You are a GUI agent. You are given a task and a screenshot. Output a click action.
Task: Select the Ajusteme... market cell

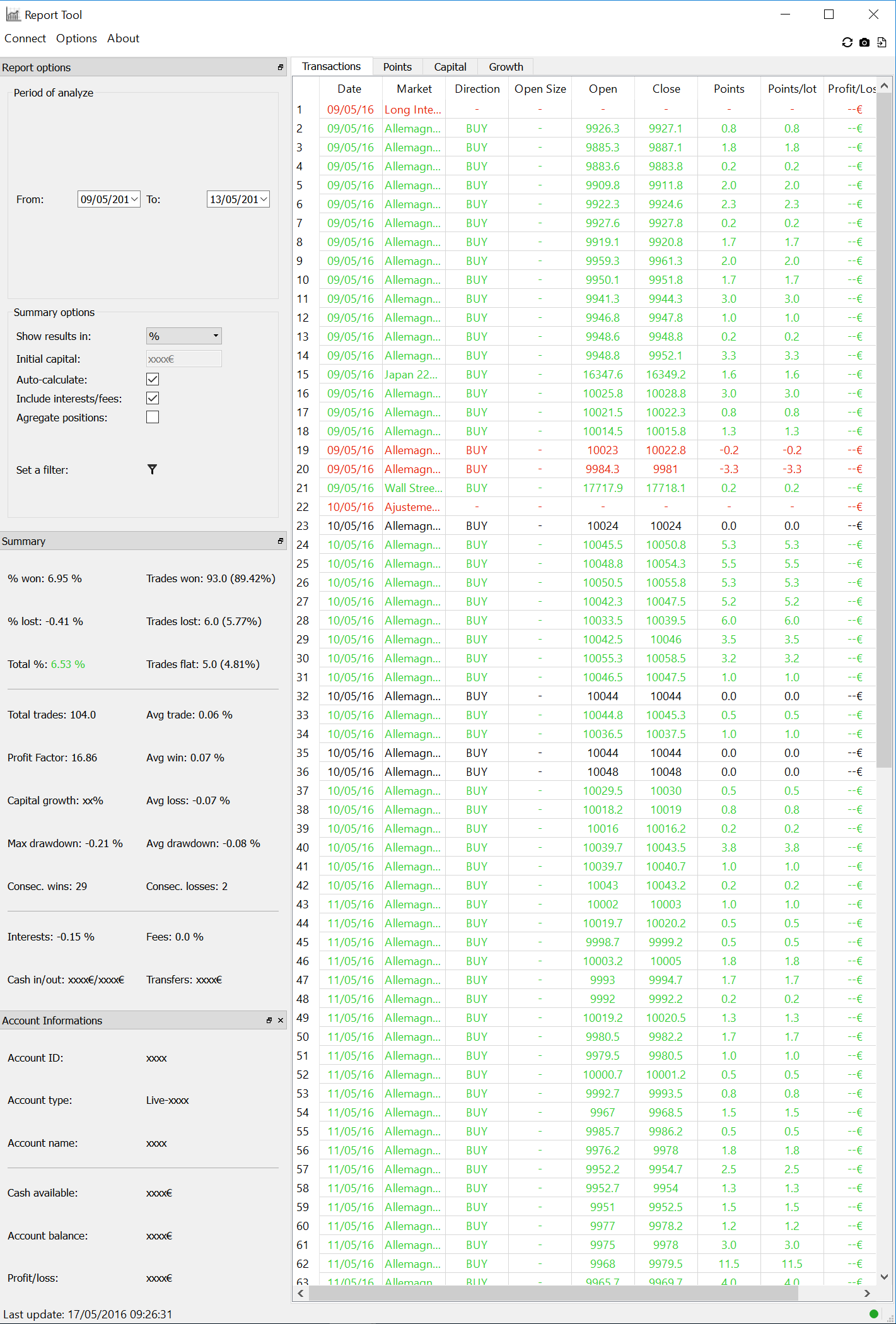(414, 507)
